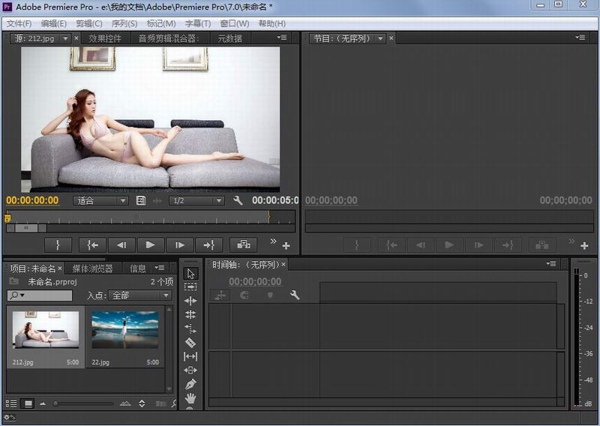Open the 适合 zoom level dropdown

pyautogui.click(x=103, y=200)
